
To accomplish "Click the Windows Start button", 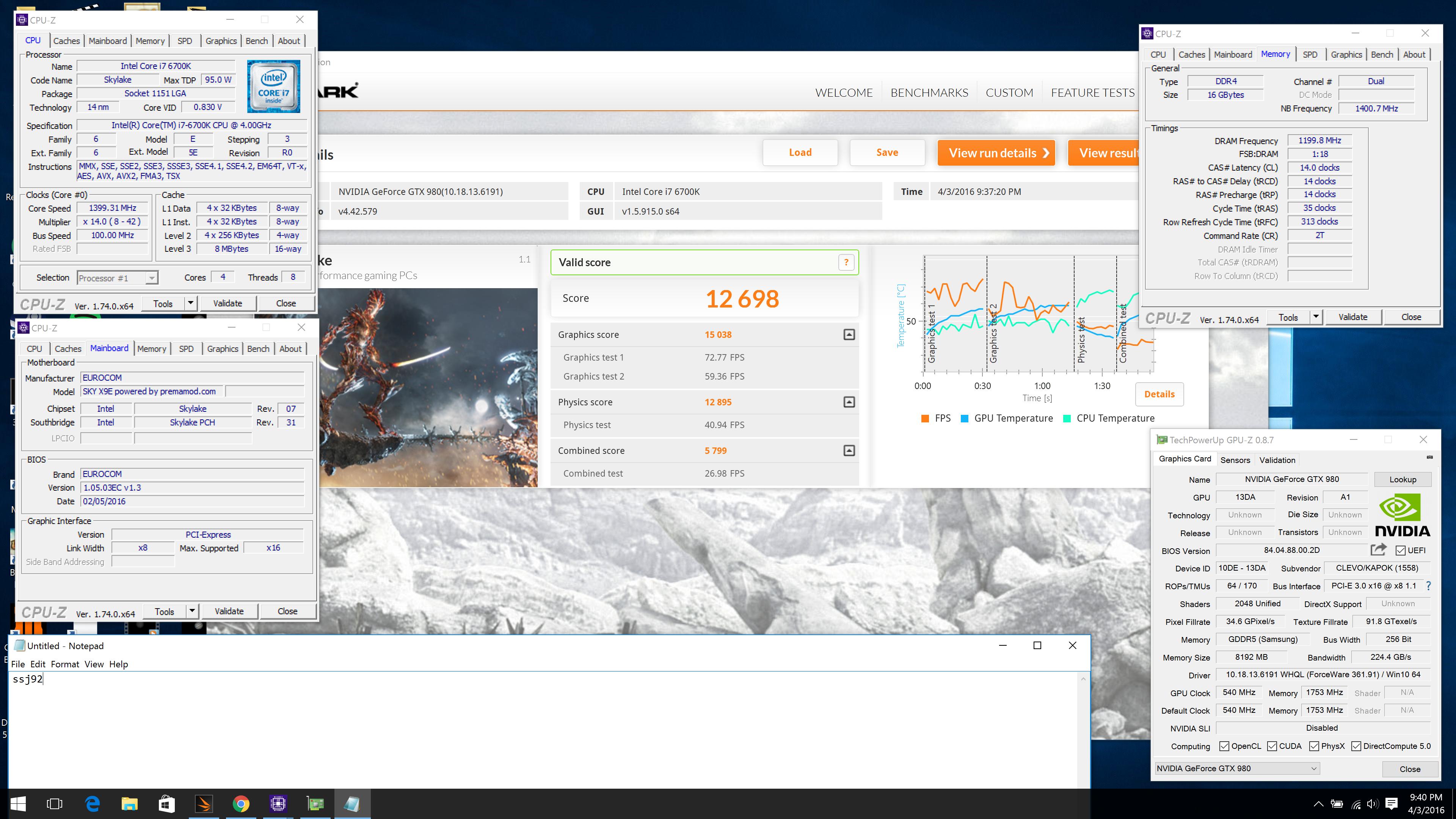I will [x=17, y=804].
